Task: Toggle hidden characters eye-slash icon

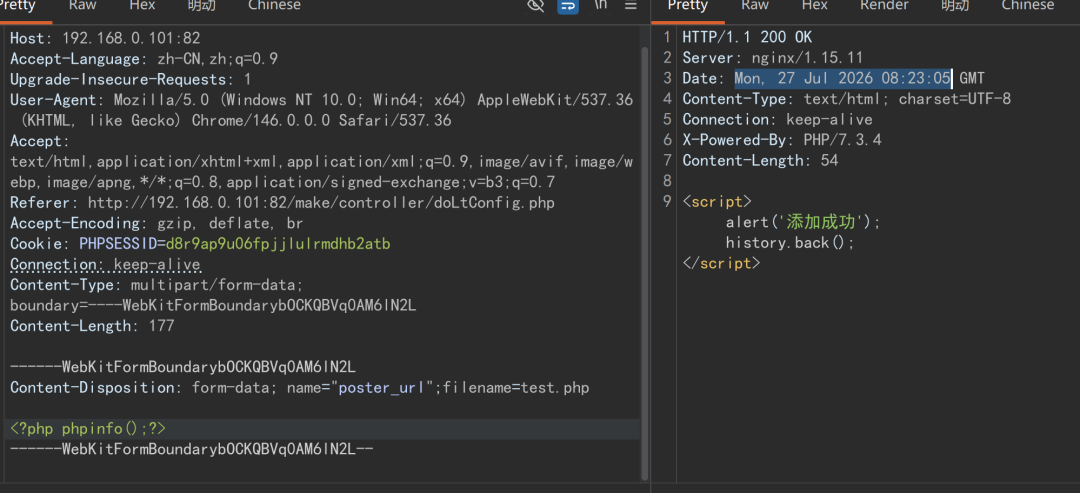Action: 535,6
